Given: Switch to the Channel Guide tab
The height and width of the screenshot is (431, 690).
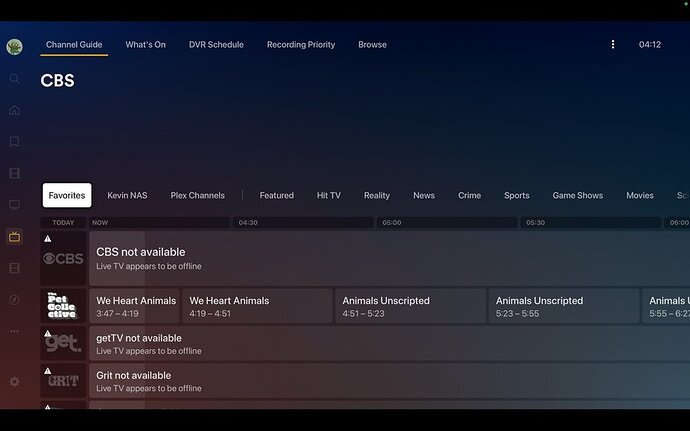Looking at the screenshot, I should pyautogui.click(x=74, y=44).
